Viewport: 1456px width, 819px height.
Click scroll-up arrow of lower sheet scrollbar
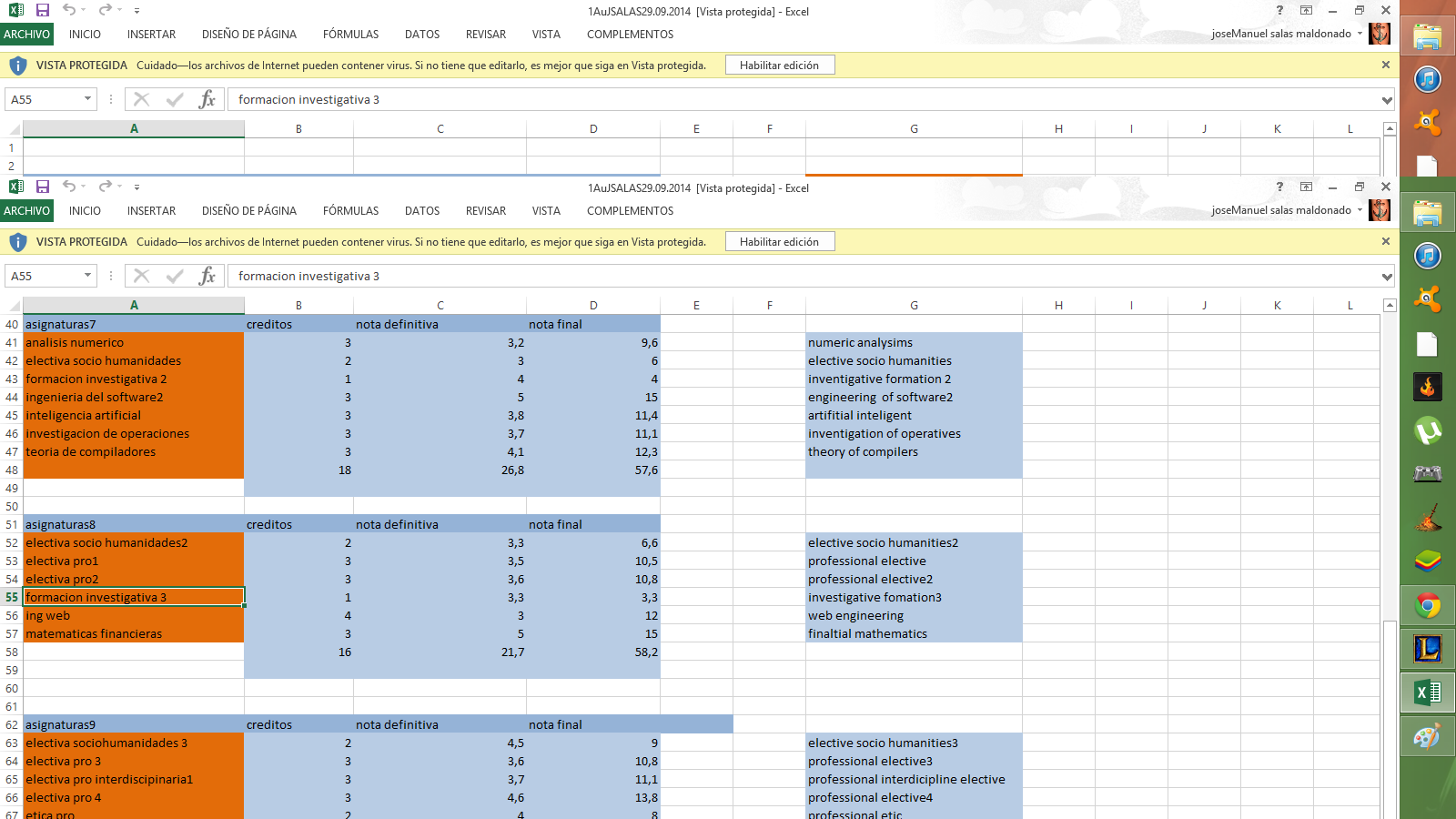(1389, 306)
